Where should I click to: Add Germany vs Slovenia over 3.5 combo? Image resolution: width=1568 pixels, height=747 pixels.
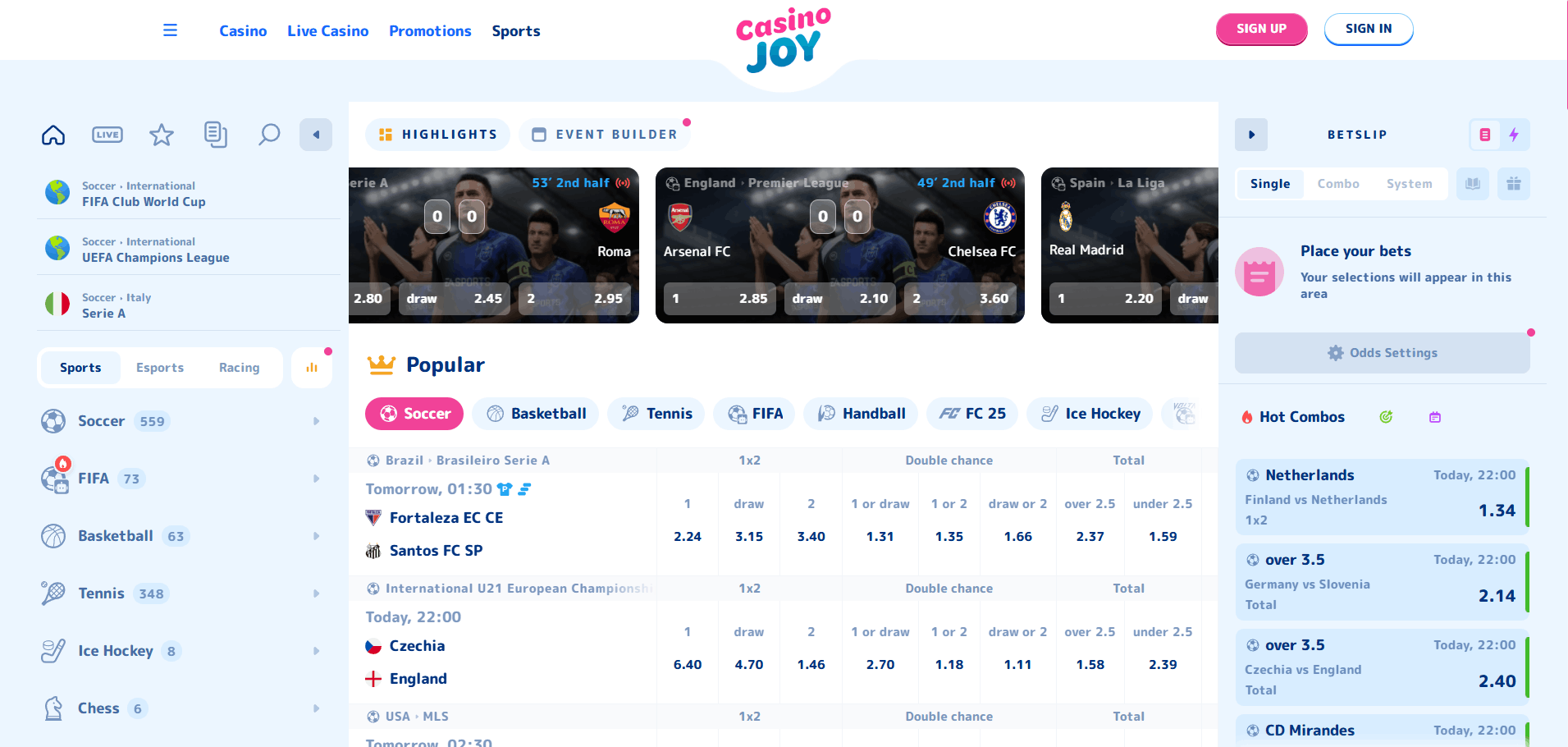[x=1382, y=582]
